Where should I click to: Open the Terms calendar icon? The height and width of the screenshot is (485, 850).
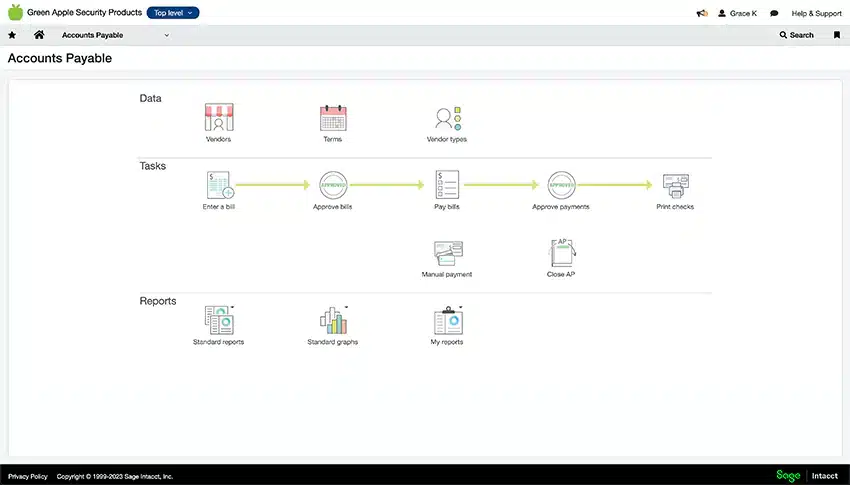click(333, 118)
